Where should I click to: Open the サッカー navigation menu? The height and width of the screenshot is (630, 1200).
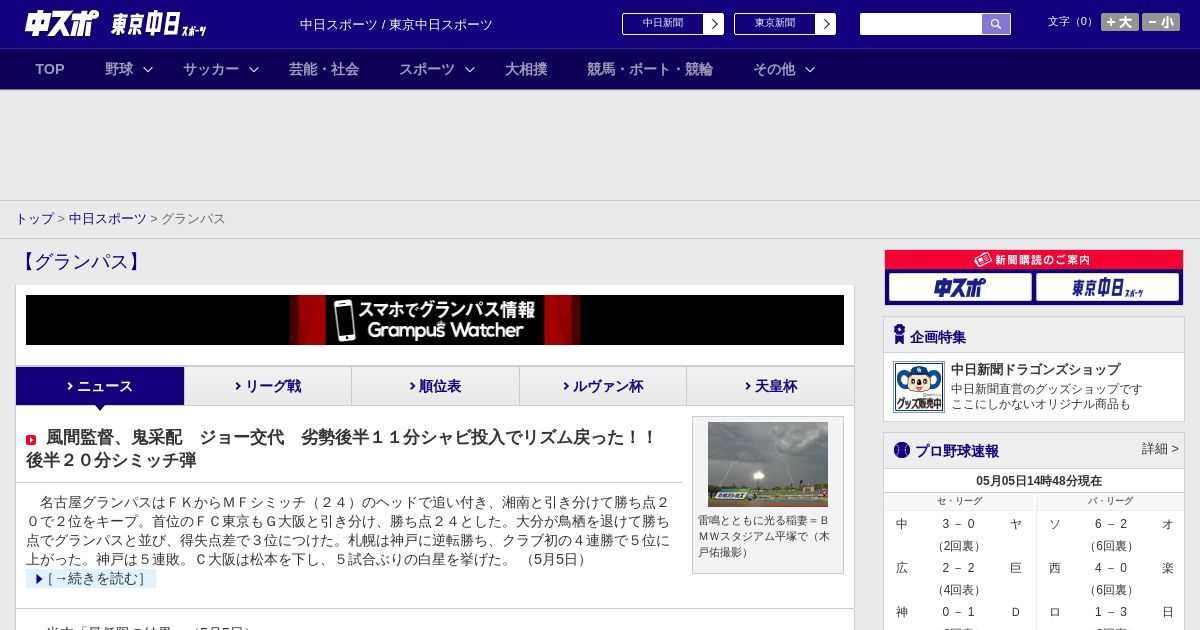click(x=211, y=69)
